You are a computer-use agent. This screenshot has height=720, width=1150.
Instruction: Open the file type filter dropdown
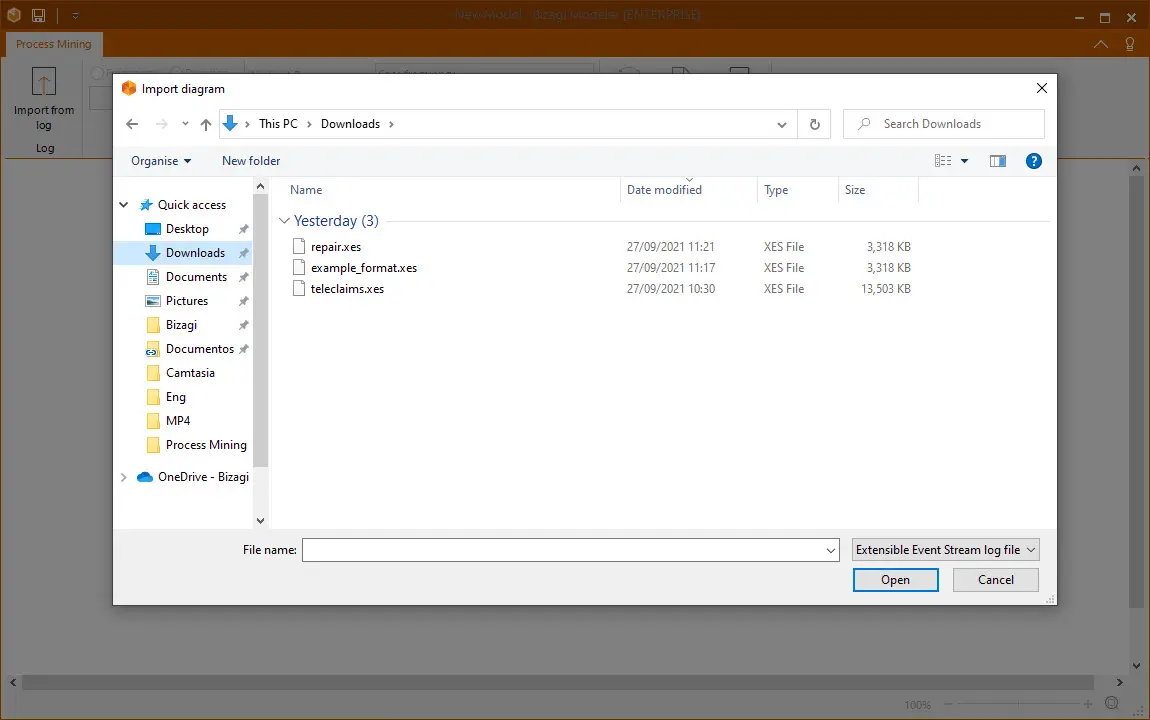point(945,550)
